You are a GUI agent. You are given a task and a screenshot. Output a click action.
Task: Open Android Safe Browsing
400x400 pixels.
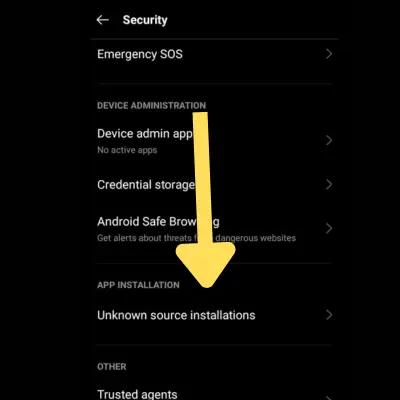click(x=214, y=229)
